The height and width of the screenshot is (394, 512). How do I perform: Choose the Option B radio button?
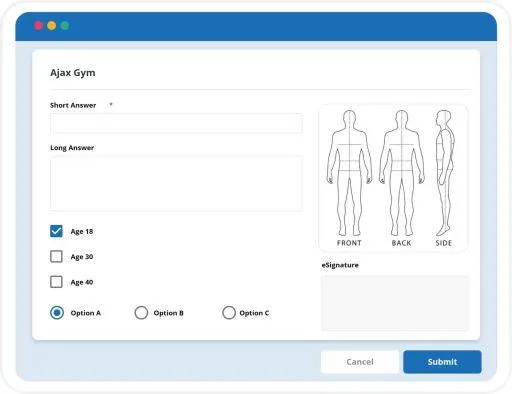[141, 313]
